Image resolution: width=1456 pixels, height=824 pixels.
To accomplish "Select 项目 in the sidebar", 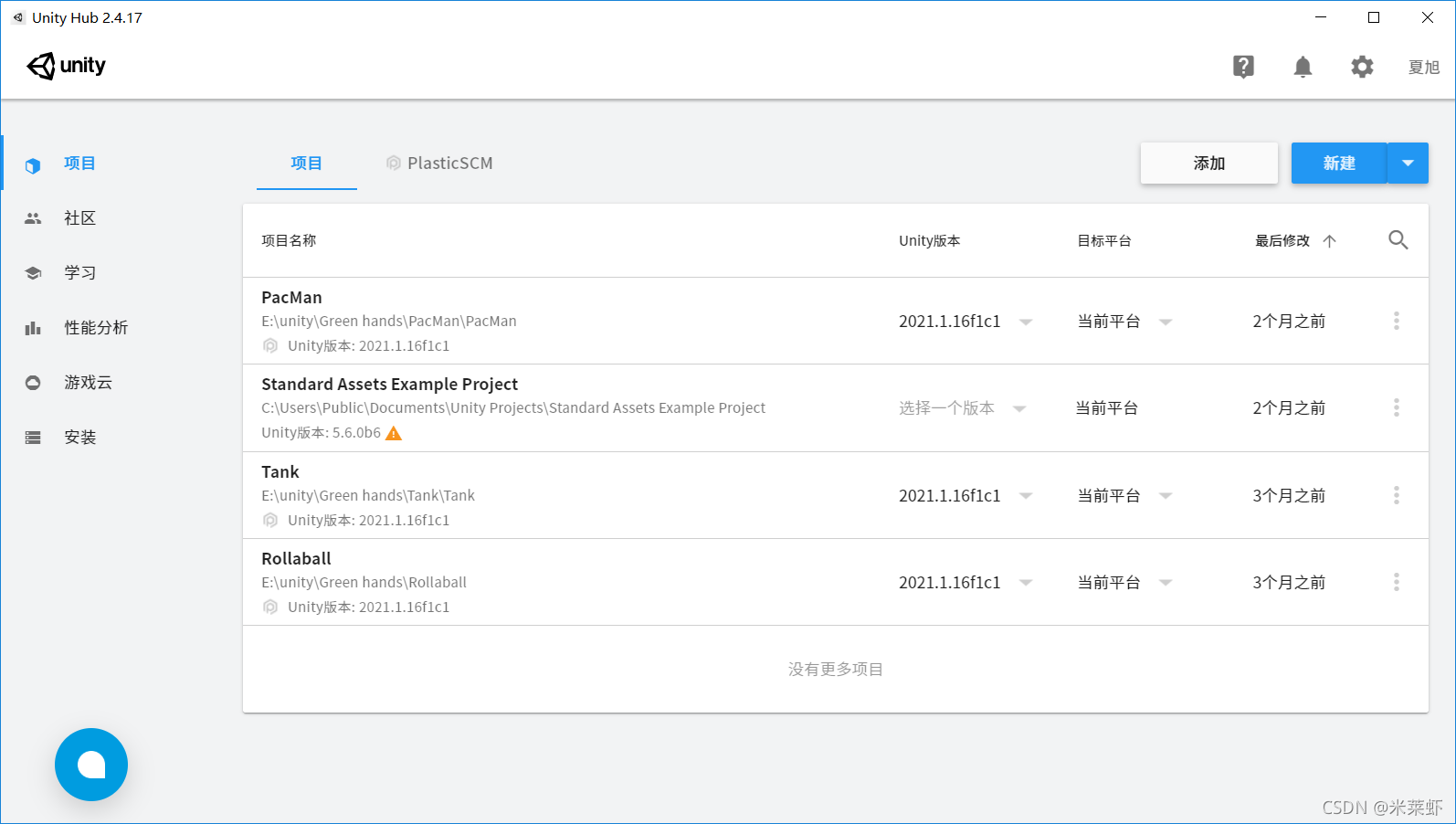I will tap(79, 163).
